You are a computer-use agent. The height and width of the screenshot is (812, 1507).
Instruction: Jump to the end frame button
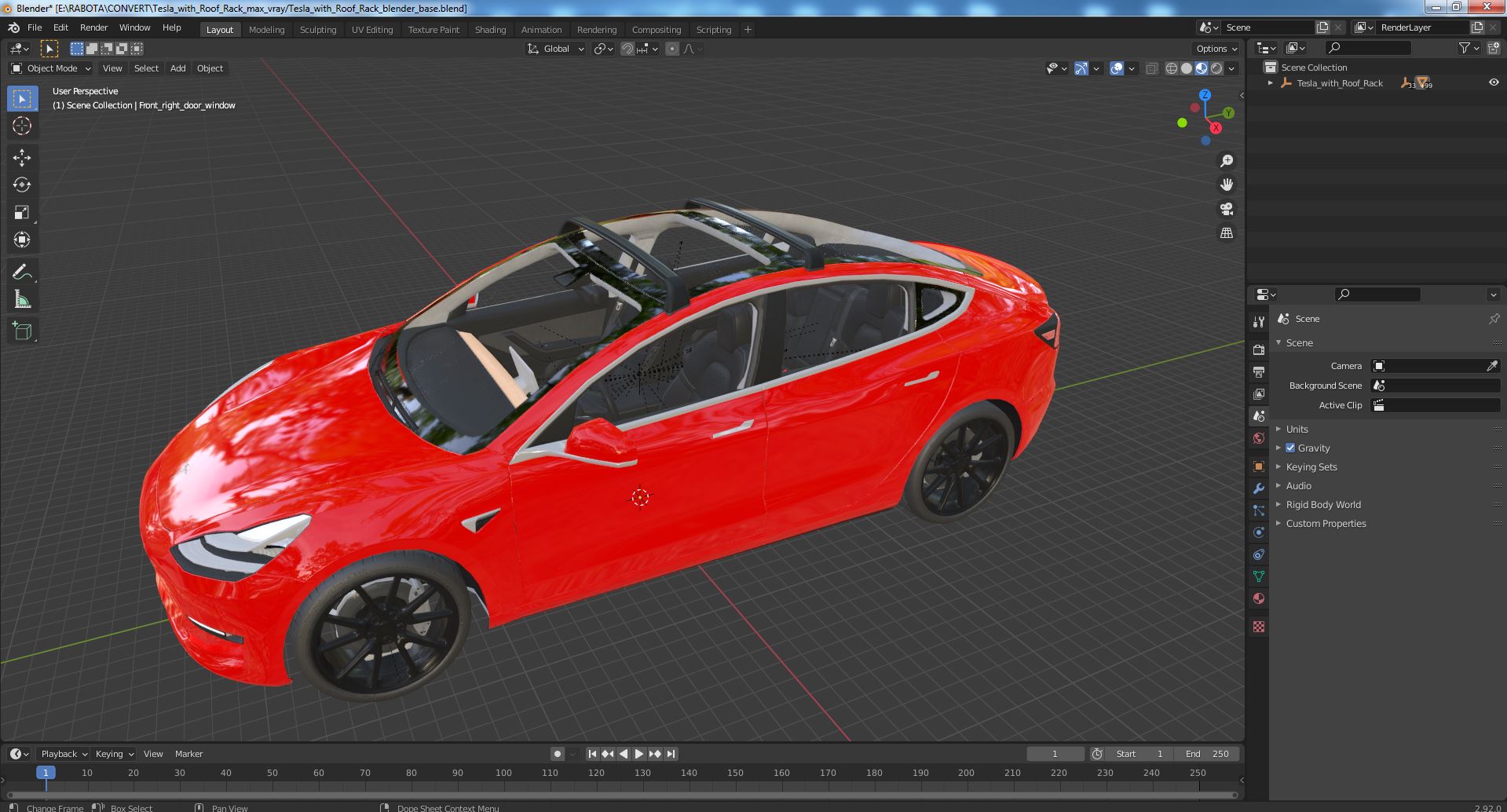click(x=671, y=754)
